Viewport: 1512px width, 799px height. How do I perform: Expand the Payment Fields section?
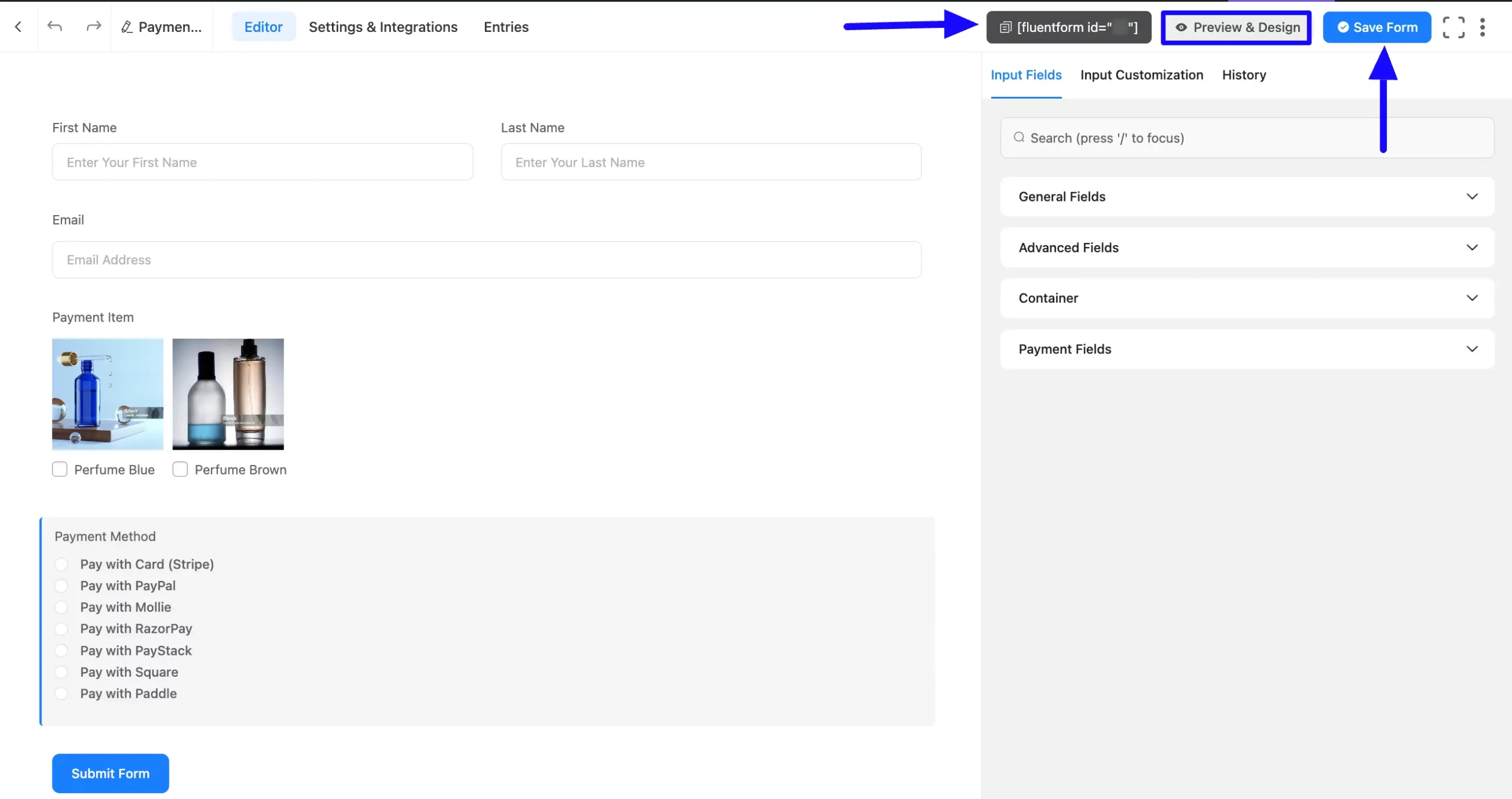[x=1246, y=349]
